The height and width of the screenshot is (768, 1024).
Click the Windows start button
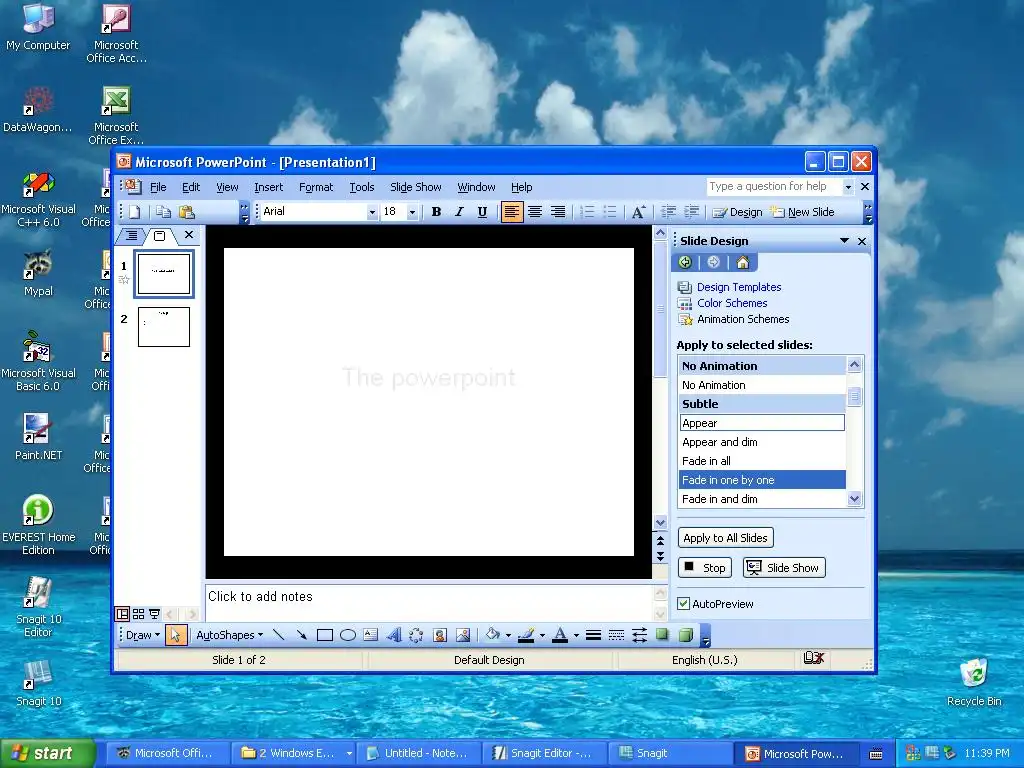point(48,754)
